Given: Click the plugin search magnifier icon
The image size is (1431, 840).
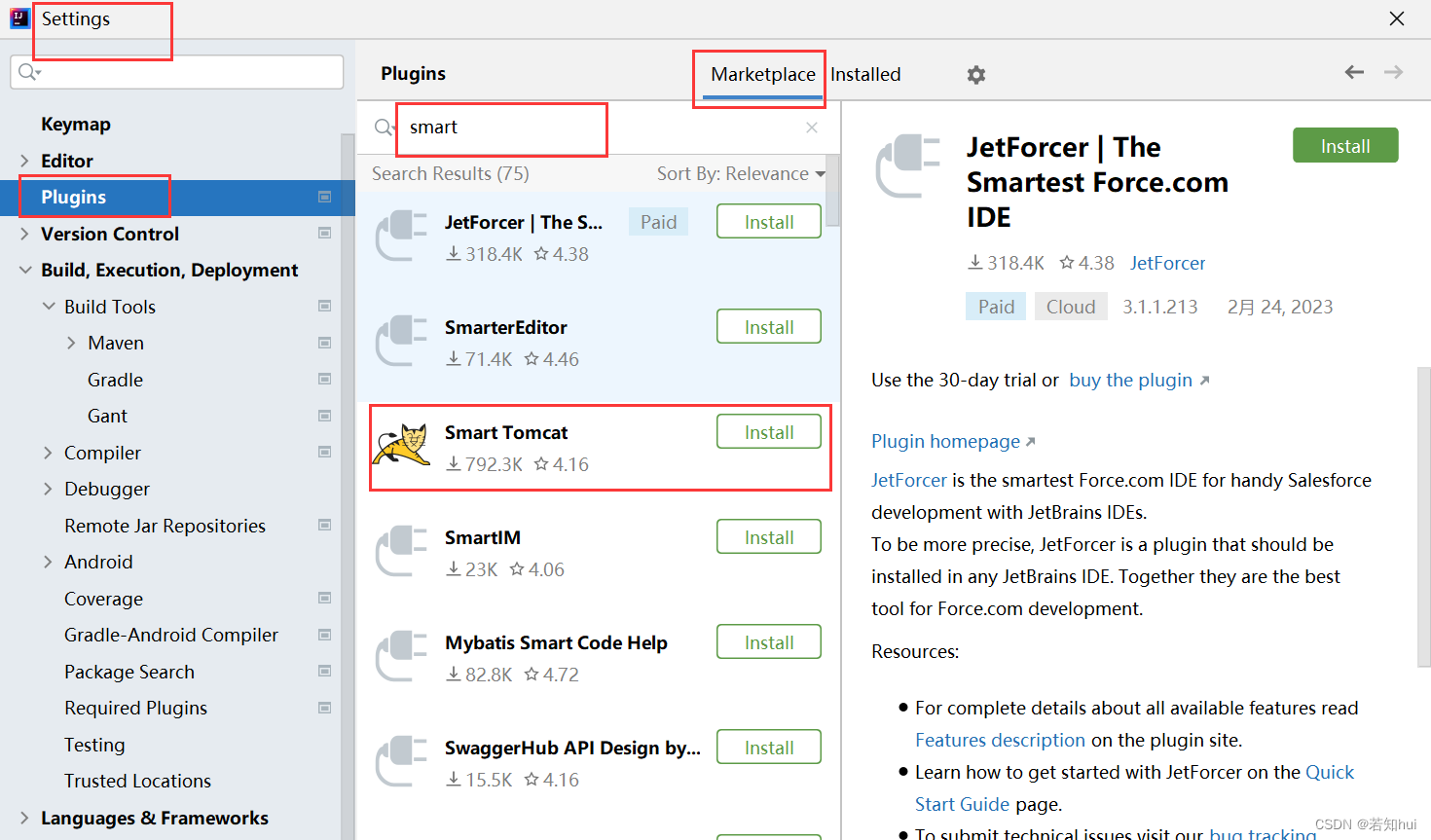Looking at the screenshot, I should (385, 128).
